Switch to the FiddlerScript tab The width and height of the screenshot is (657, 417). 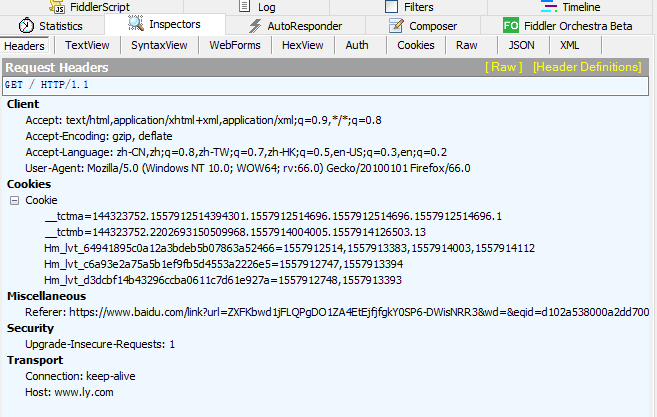(92, 7)
